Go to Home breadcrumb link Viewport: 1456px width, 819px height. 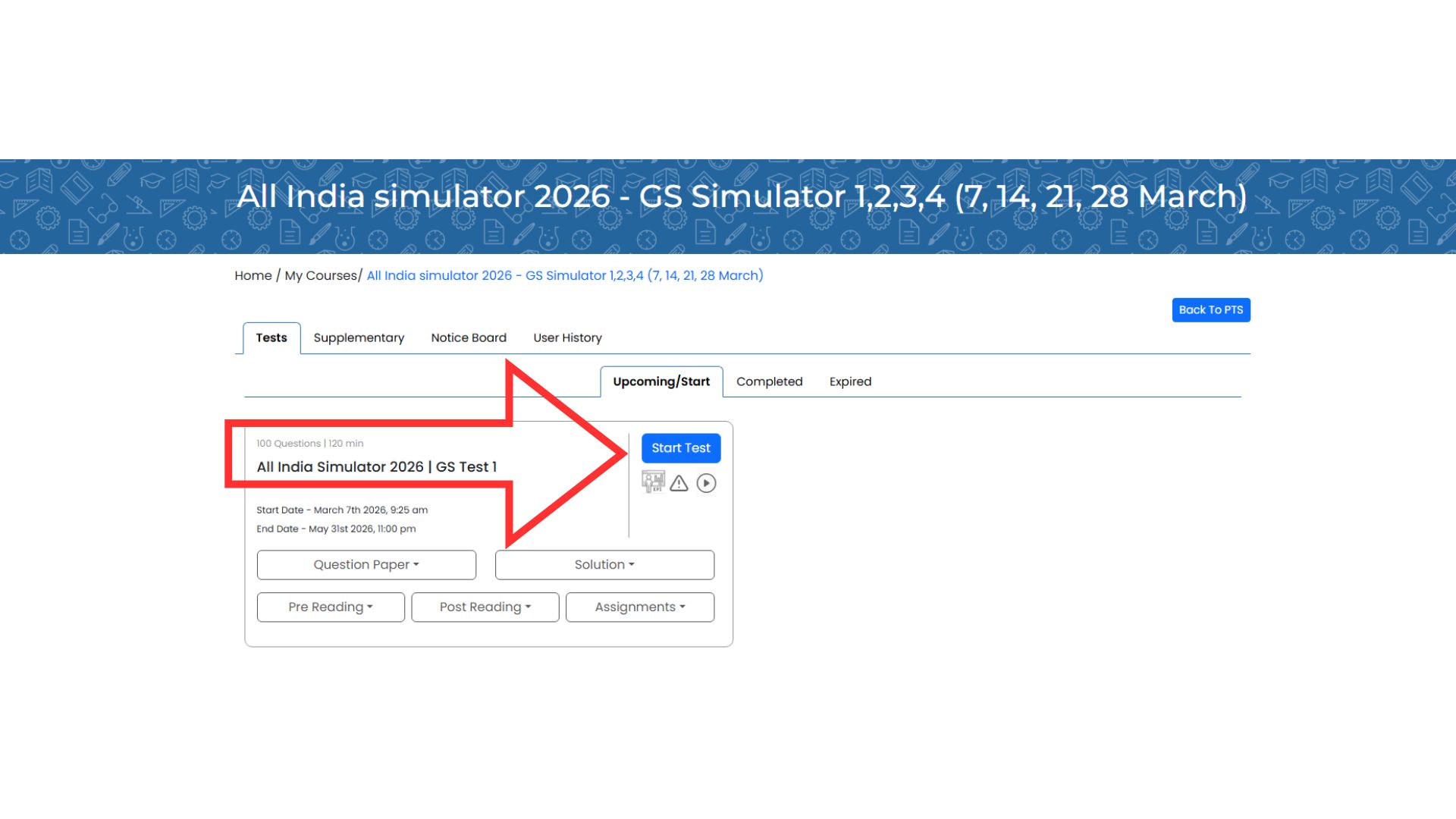pos(253,275)
